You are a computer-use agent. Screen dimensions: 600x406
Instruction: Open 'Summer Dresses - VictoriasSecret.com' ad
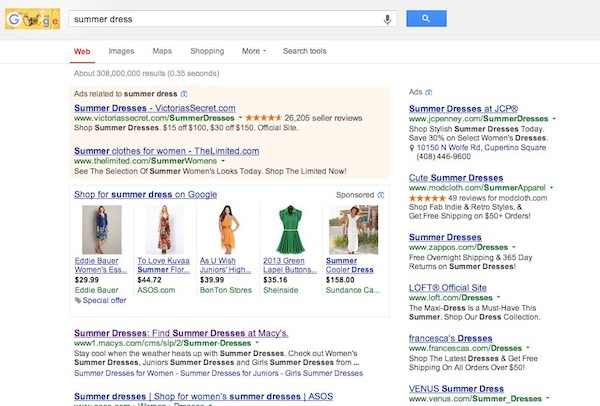(x=155, y=108)
